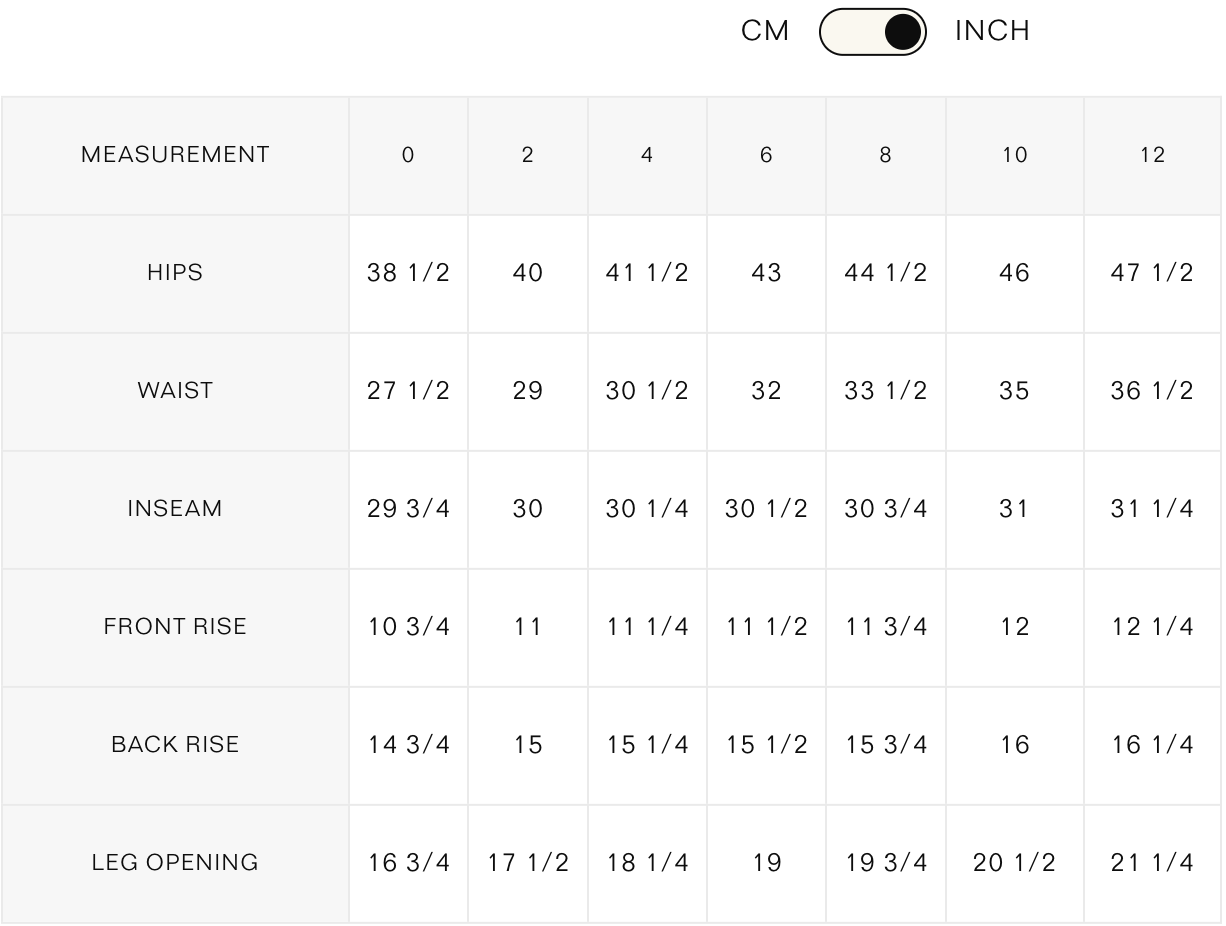Screen dimensions: 1226x926
Task: Click the size 0 column header
Action: pos(408,155)
